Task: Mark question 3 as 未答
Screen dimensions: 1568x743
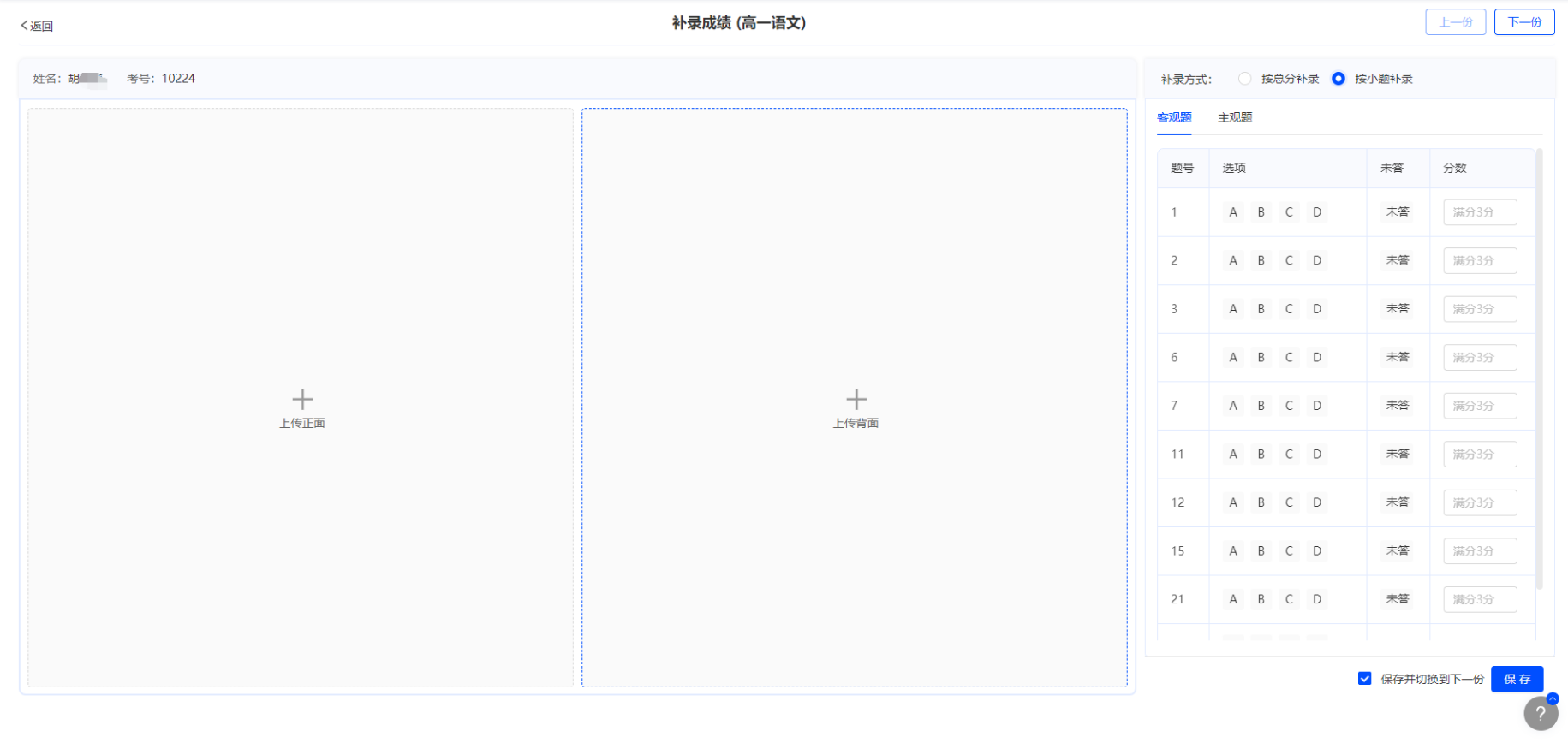Action: (x=1398, y=309)
